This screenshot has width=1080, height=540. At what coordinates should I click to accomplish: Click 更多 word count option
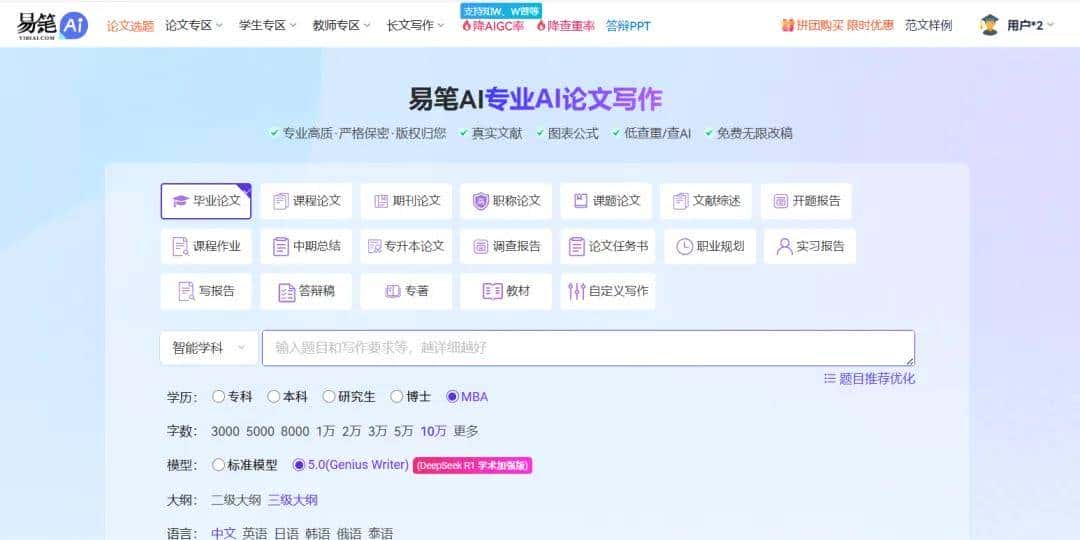coord(466,431)
